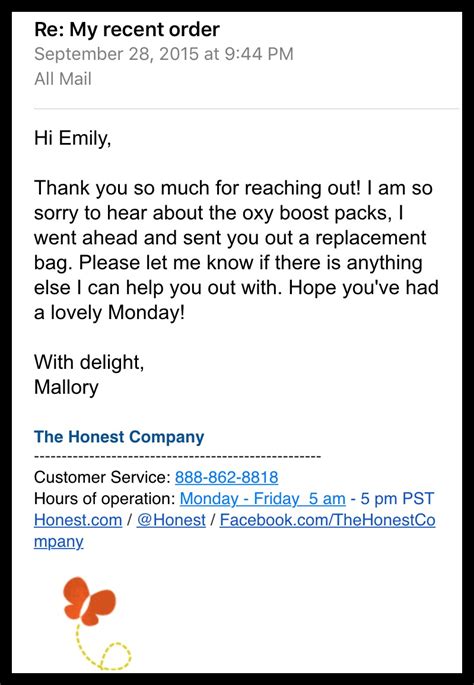This screenshot has width=474, height=685.
Task: Call customer service number 888-862-8818
Action: [226, 477]
